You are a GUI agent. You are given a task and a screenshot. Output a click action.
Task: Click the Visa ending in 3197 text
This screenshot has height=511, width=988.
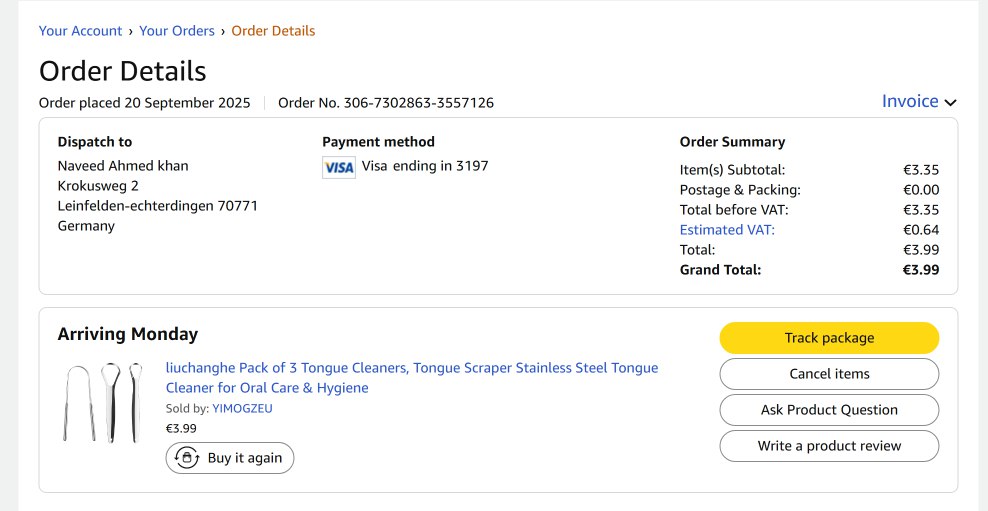(x=425, y=166)
